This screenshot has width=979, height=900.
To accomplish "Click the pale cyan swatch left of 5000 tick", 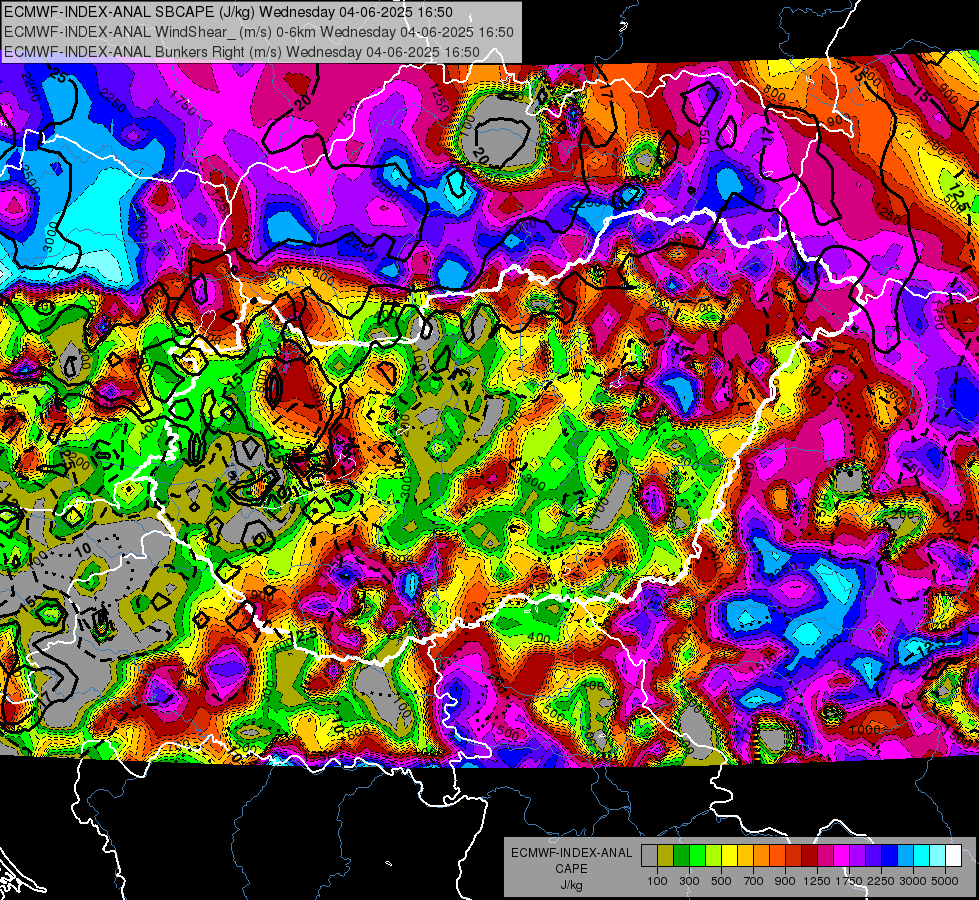I will click(x=938, y=856).
